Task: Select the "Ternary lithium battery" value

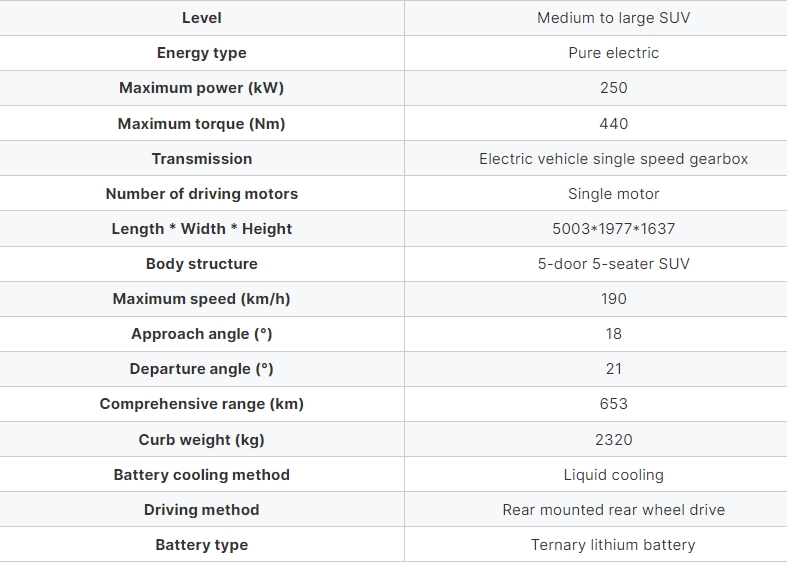Action: (613, 545)
